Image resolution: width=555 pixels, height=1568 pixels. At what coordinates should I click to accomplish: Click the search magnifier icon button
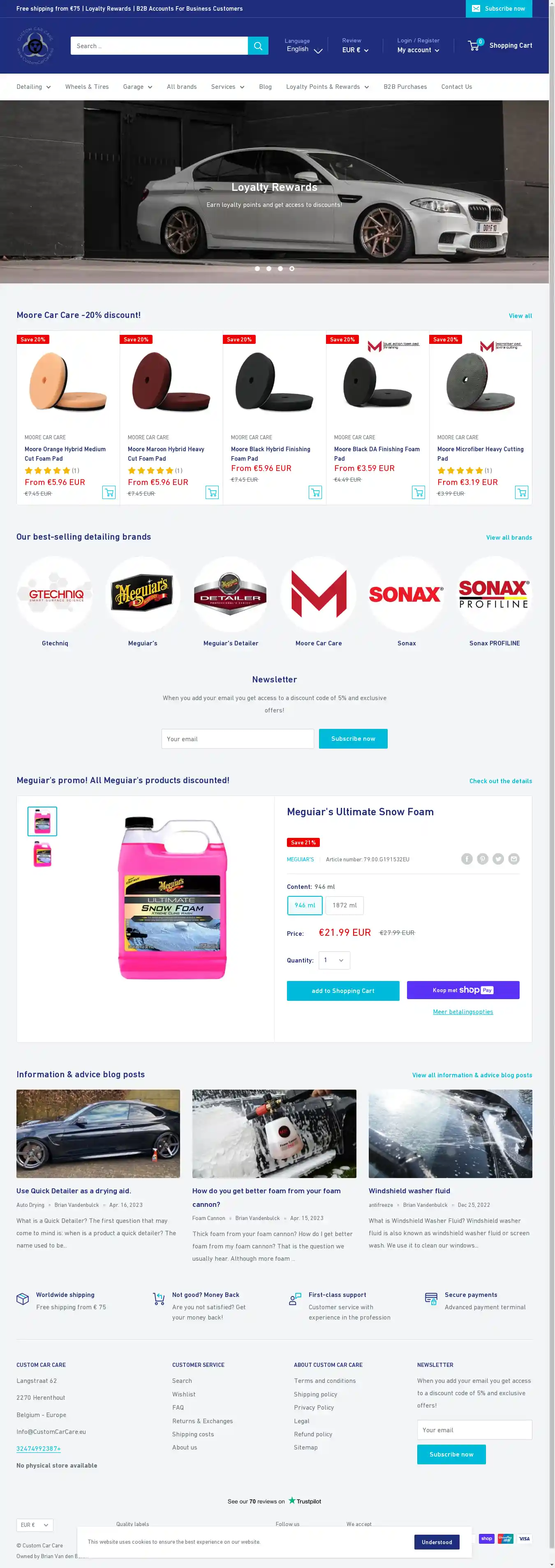point(258,46)
